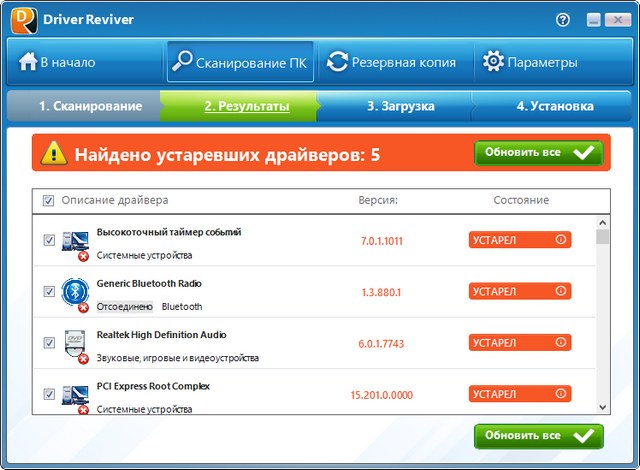Click the orange warning triangle icon
Image resolution: width=640 pixels, height=470 pixels.
coord(52,154)
